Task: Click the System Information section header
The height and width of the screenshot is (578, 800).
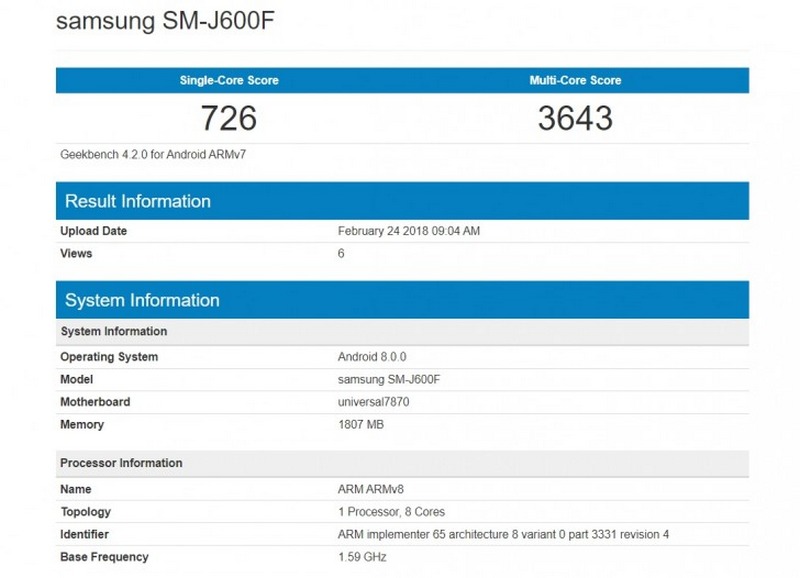Action: [x=140, y=299]
